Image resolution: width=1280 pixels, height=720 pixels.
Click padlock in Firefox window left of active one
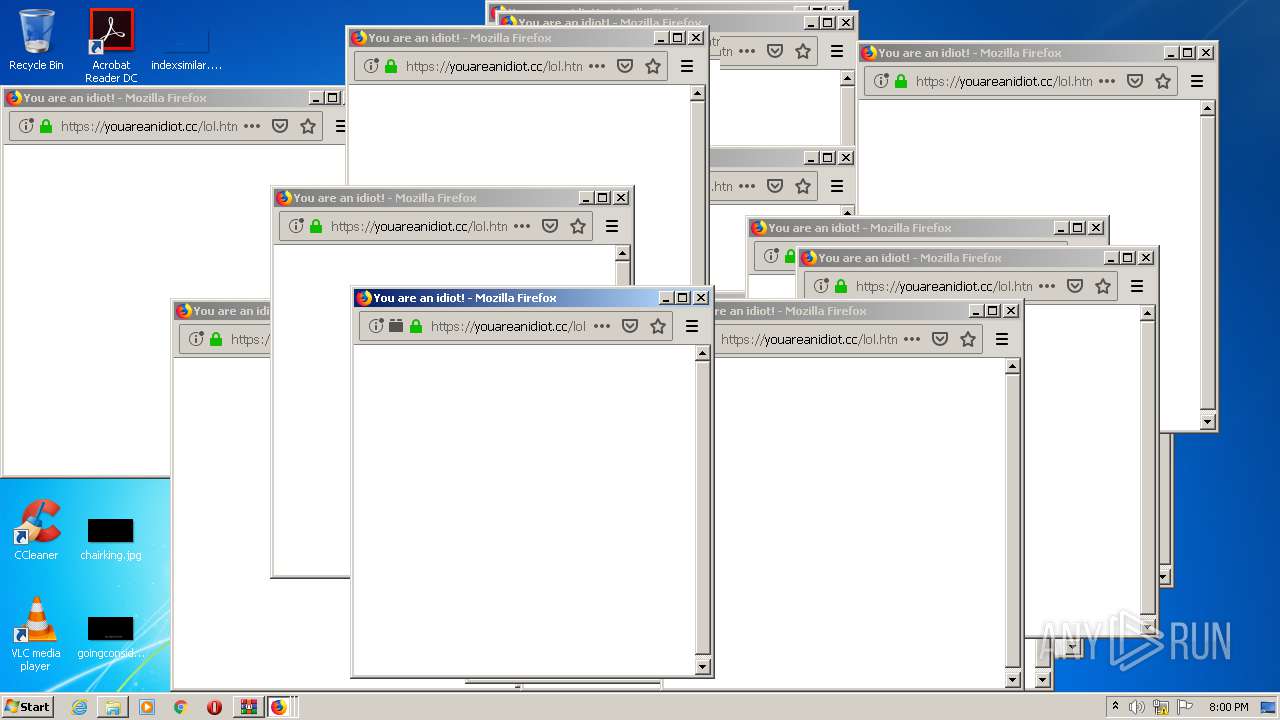316,226
